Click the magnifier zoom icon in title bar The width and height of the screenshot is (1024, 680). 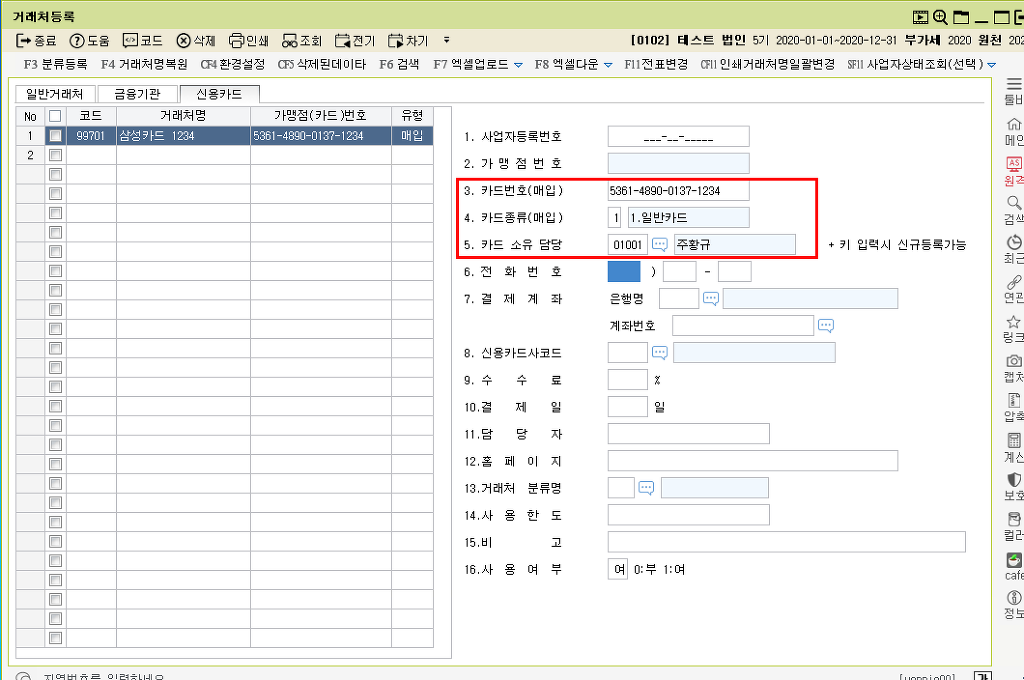pos(940,17)
